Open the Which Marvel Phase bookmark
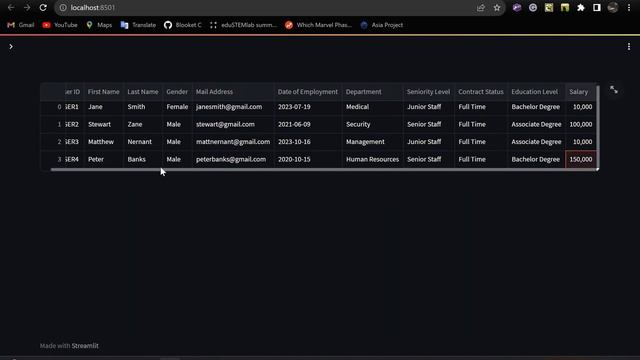Screen dimensions: 640x360 pyautogui.click(x=318, y=25)
